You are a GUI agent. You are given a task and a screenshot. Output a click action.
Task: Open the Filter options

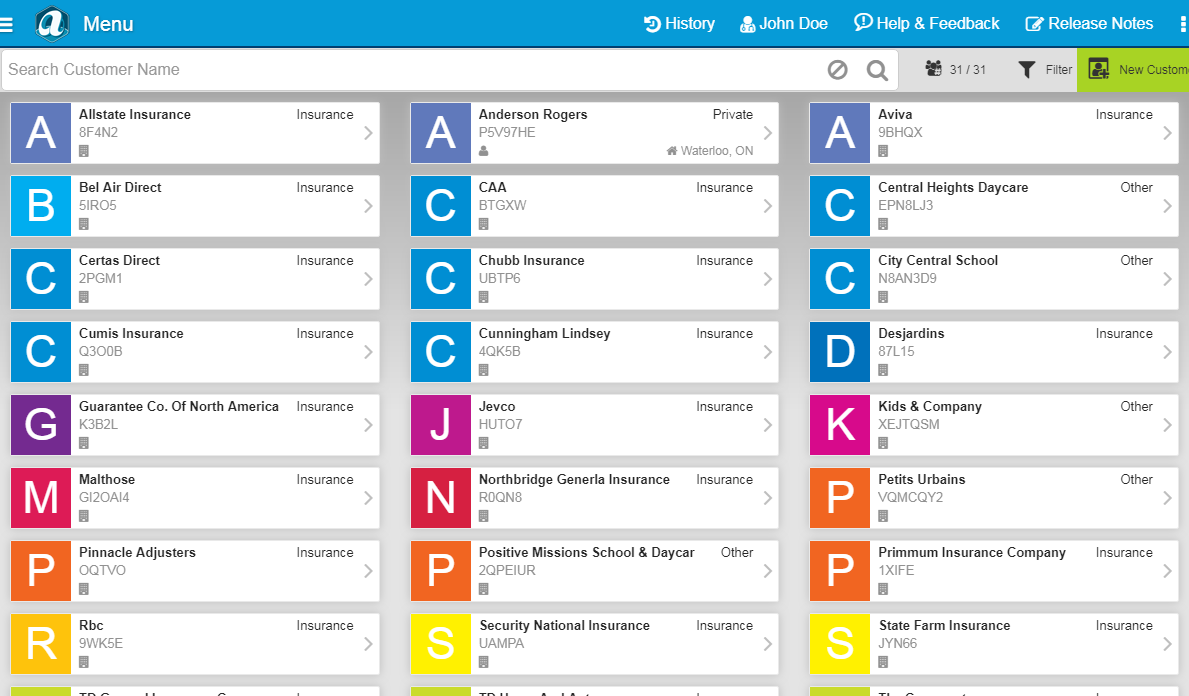click(x=1045, y=70)
